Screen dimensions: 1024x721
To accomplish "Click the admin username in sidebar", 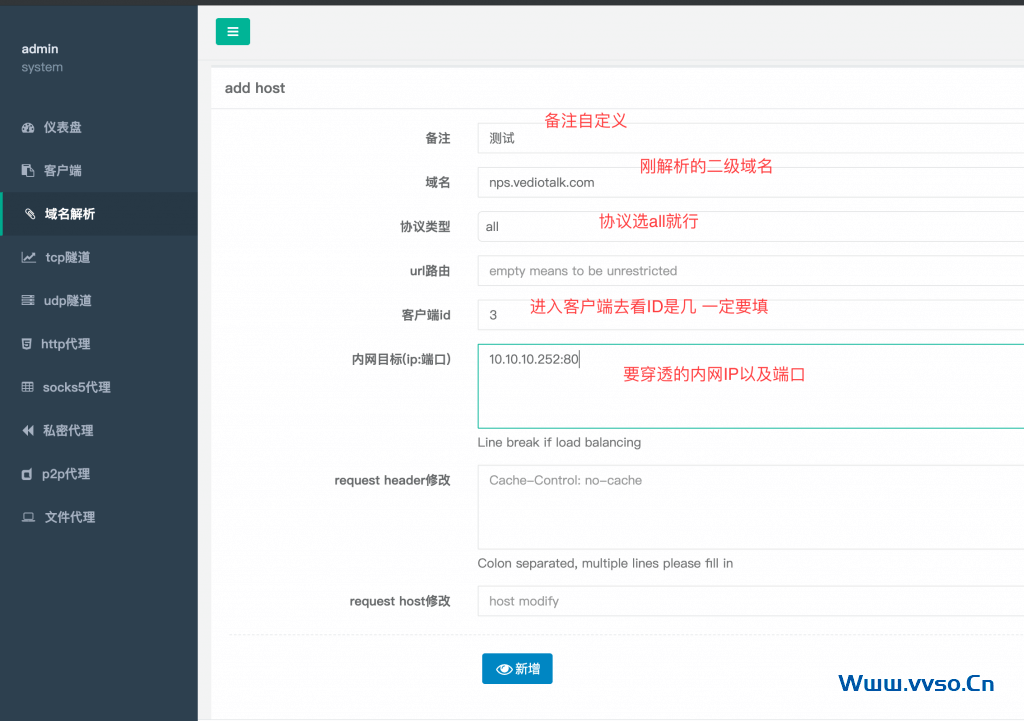I will coord(40,49).
